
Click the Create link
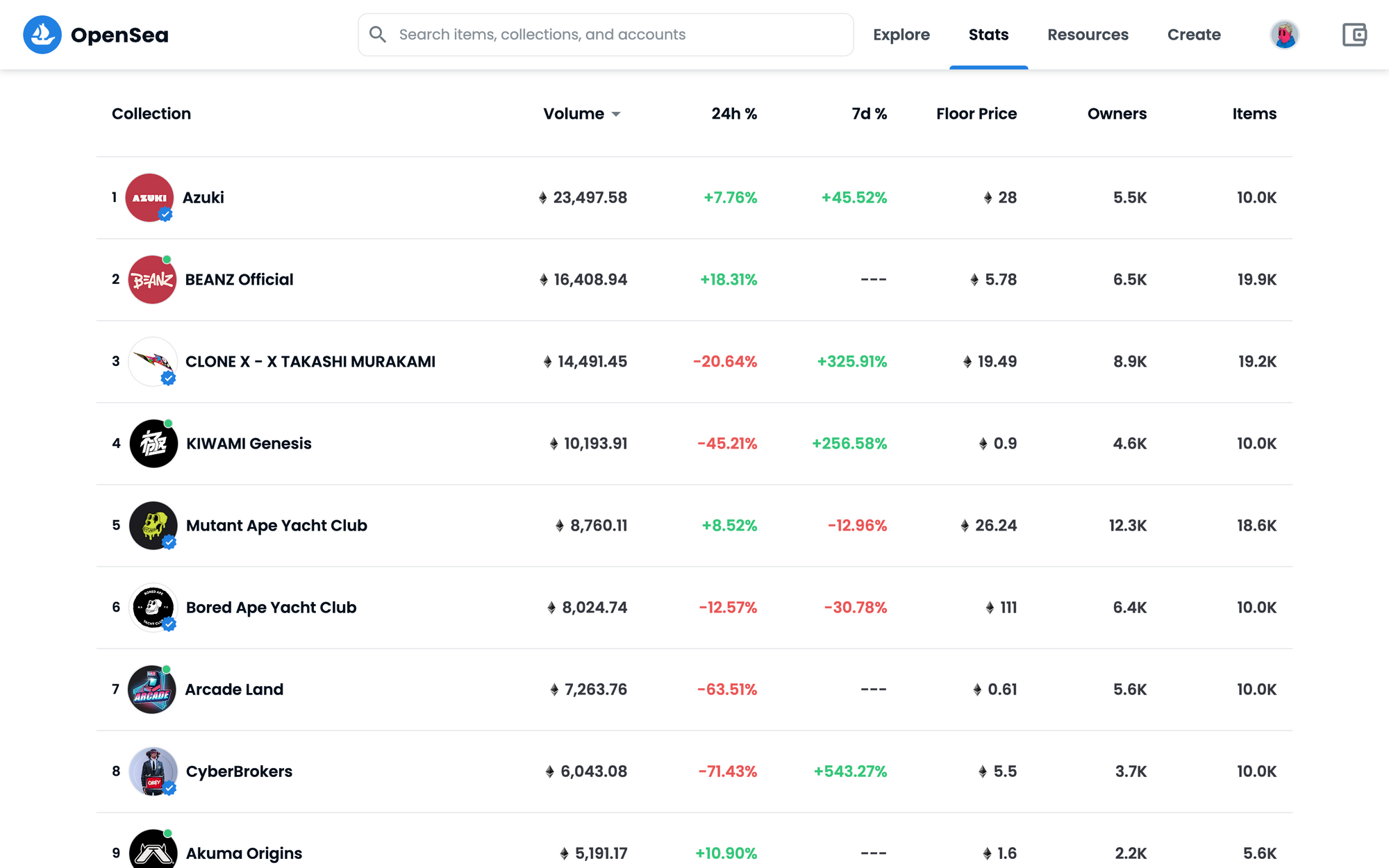1193,35
